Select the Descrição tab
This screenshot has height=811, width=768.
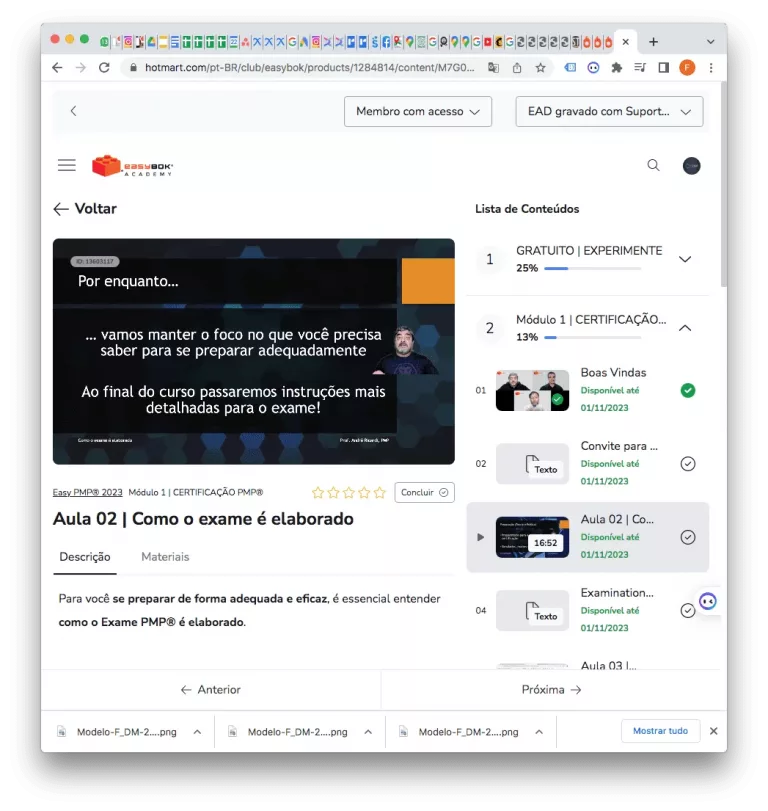[x=85, y=556]
